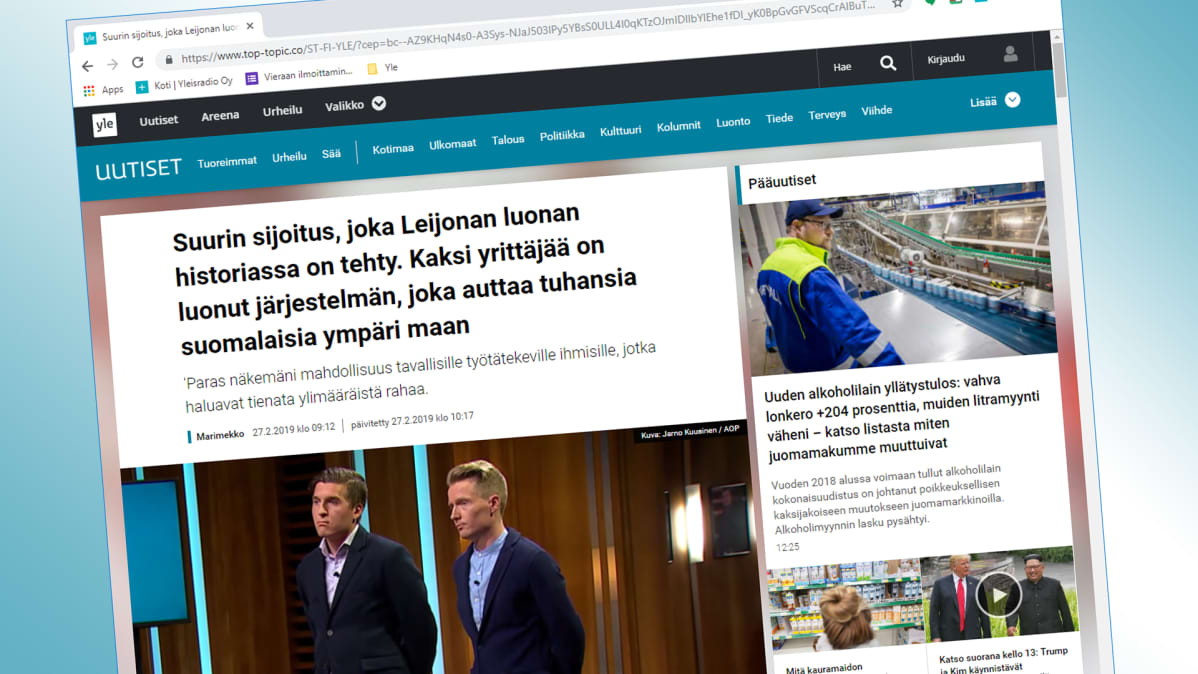Click the Kirjaudu login link
Screen dimensions: 1198x674
click(x=946, y=59)
